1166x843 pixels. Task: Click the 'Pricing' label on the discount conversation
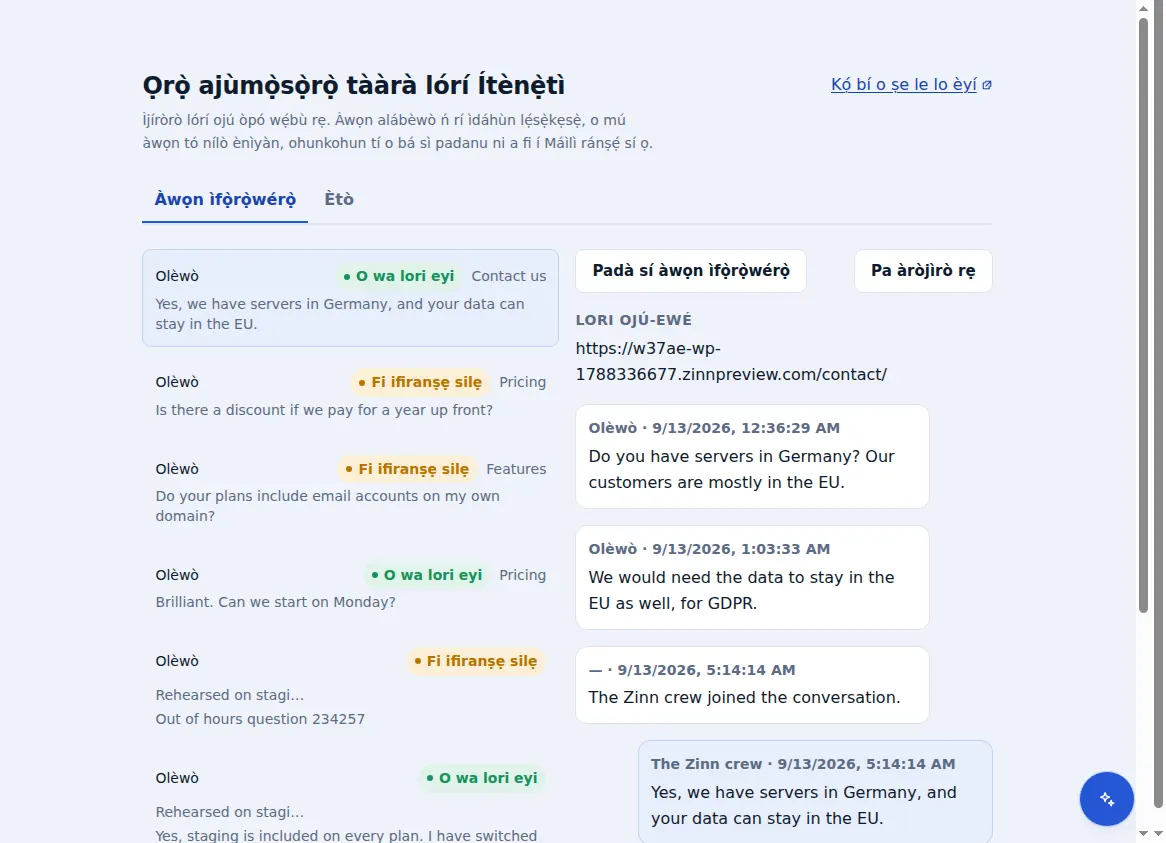click(x=523, y=382)
